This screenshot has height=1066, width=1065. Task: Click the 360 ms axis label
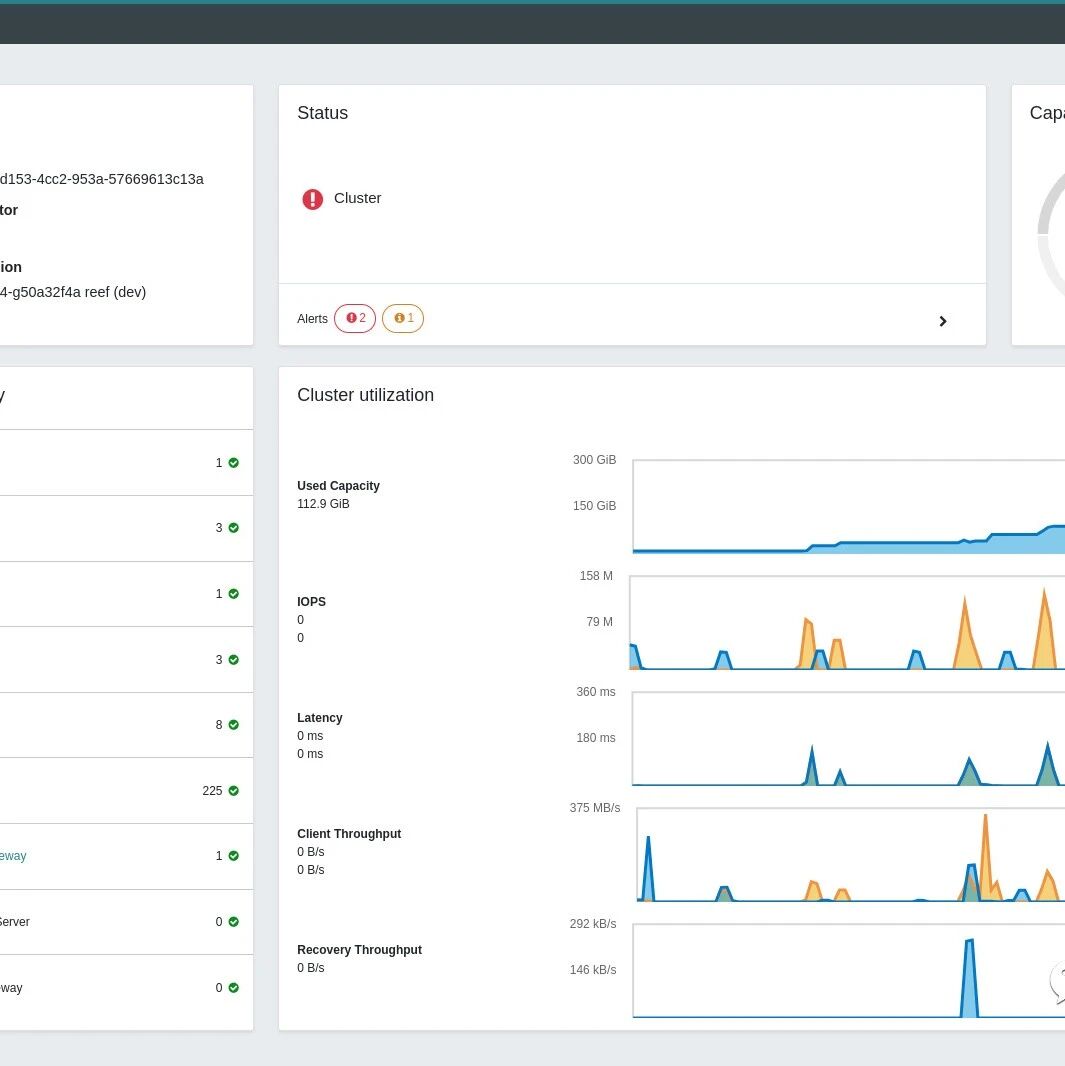point(596,691)
